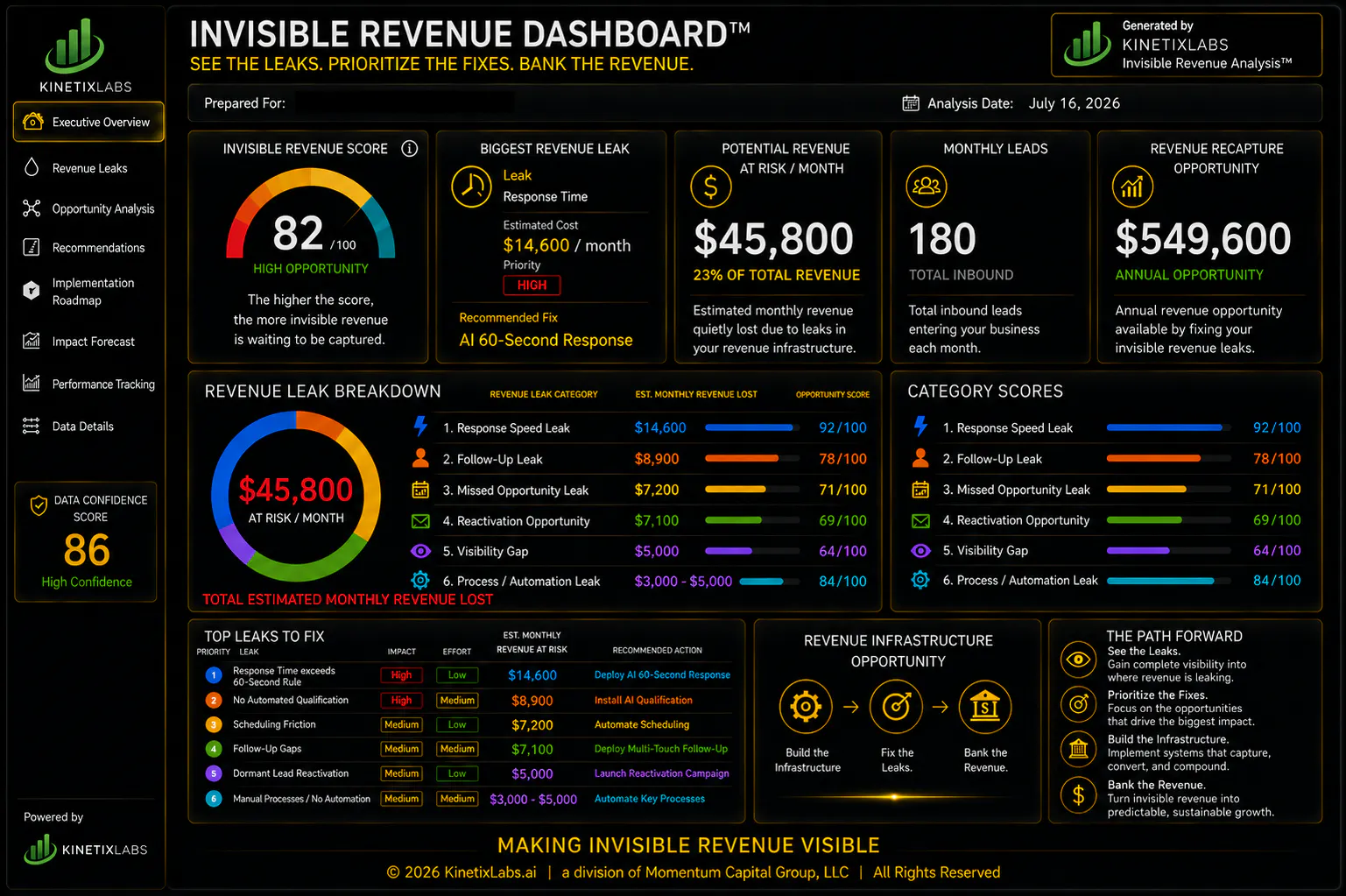Click the Deploy AI 60-Second Response action
Screen dimensions: 1346x896
coord(662,675)
